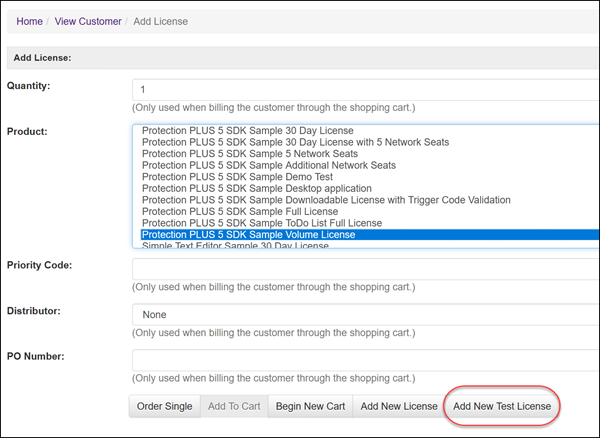Select Protection PLUS 5 SDK Sample 30 Day License

(370, 130)
